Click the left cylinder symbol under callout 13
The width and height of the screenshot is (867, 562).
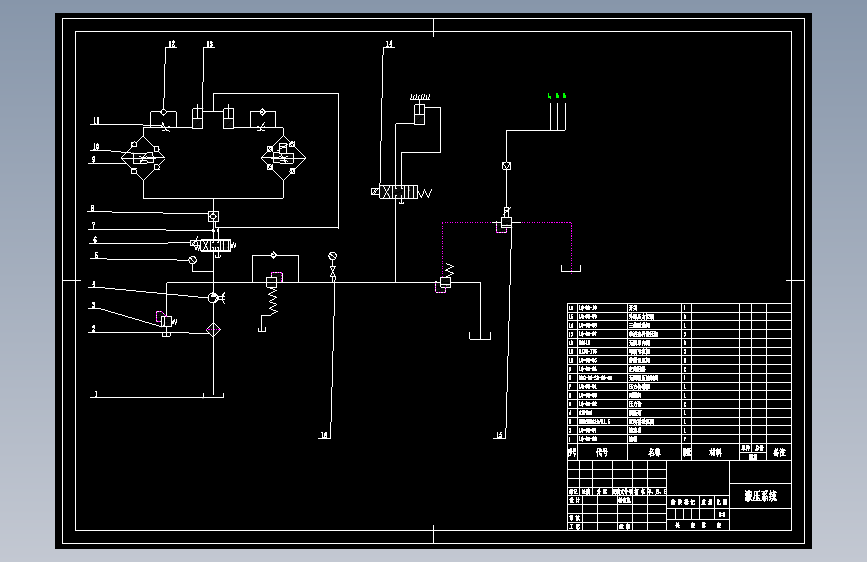tap(197, 117)
